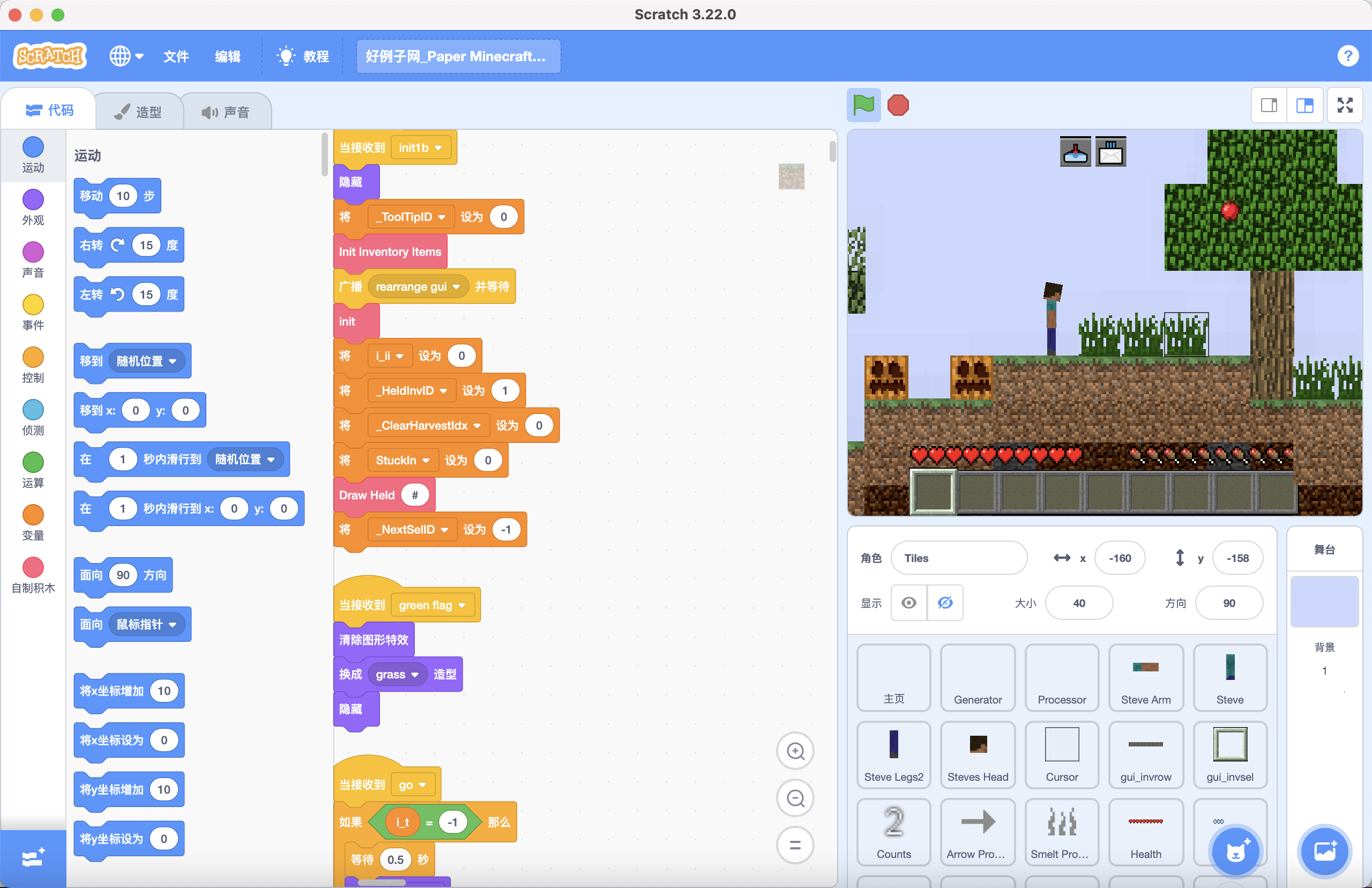Click the project title field
The width and height of the screenshot is (1372, 888).
458,56
